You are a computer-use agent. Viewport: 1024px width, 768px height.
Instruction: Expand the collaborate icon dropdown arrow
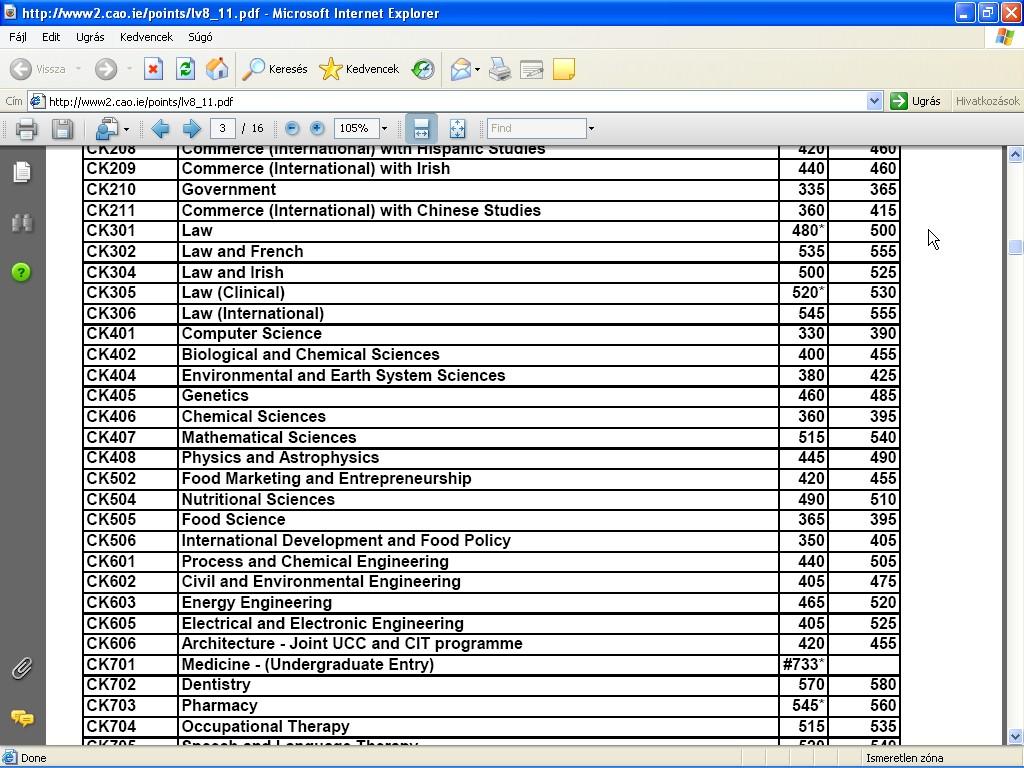point(126,129)
